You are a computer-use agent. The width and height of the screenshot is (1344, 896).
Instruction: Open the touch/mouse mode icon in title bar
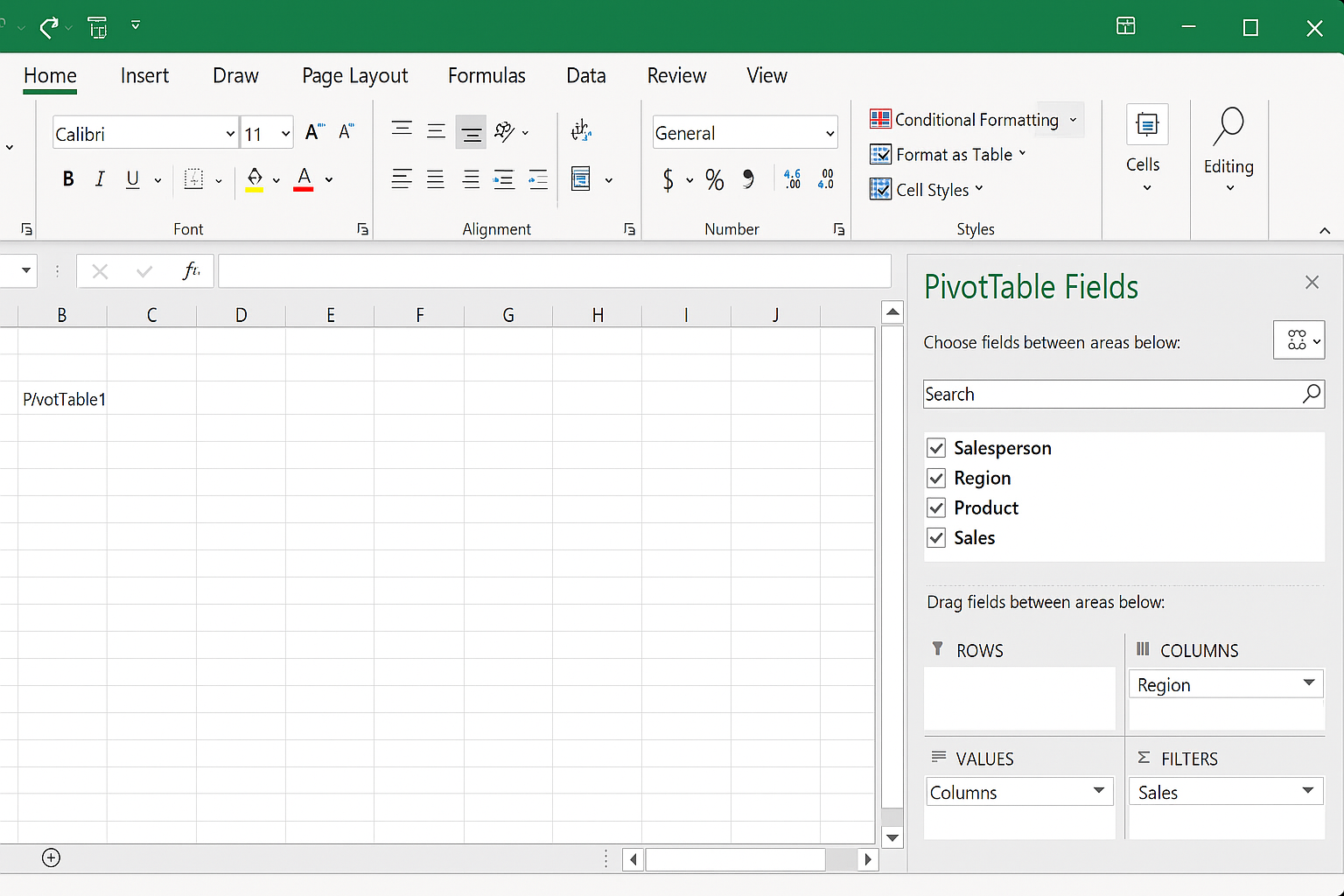click(98, 27)
